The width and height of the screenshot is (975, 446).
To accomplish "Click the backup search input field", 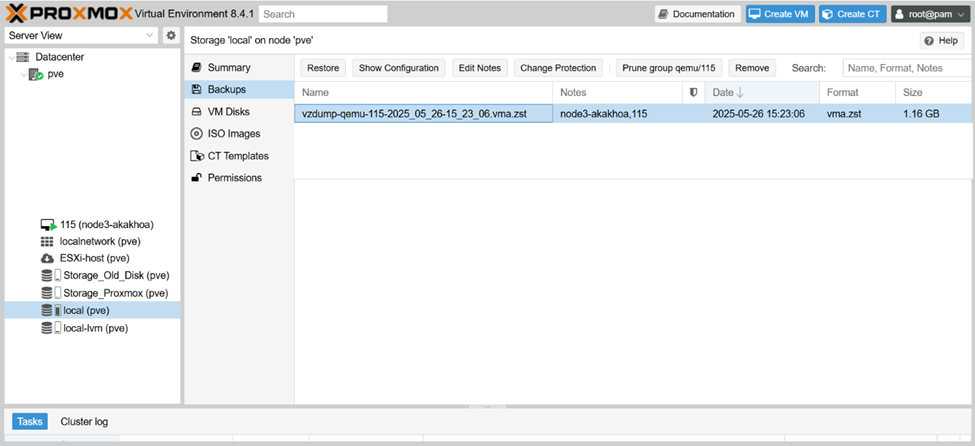I will tap(904, 68).
